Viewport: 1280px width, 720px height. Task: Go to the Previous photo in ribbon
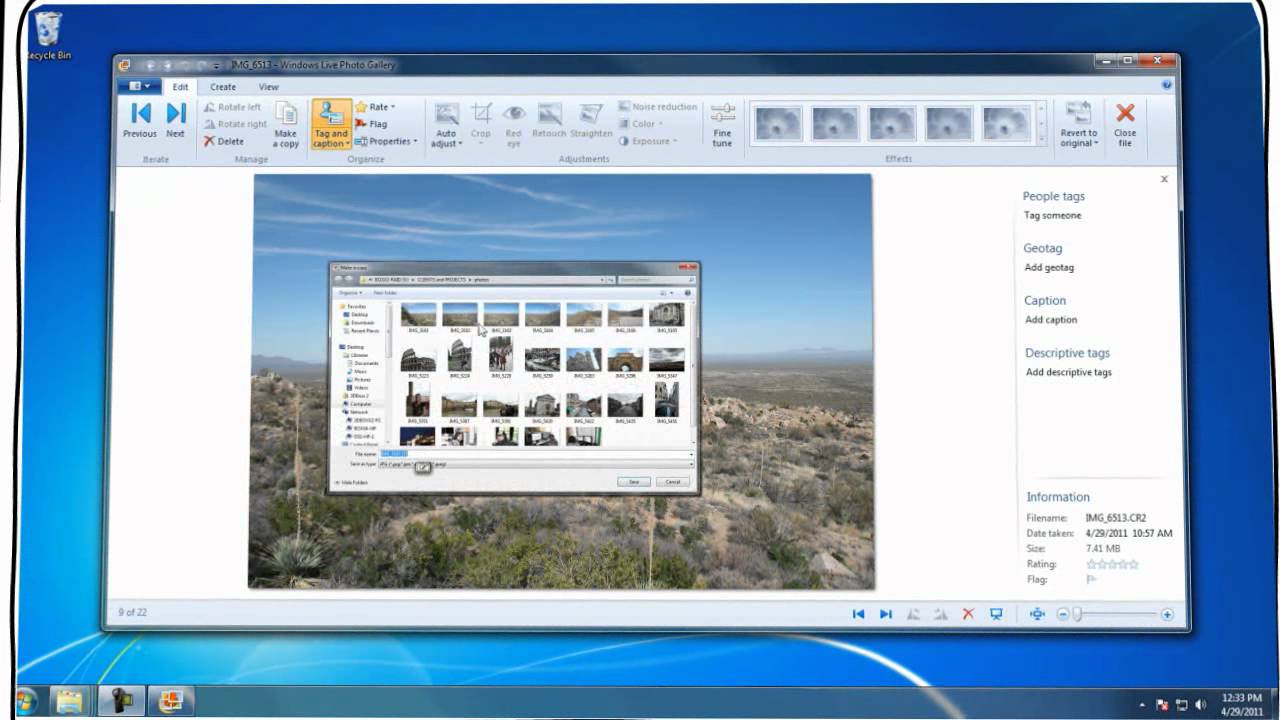click(140, 121)
